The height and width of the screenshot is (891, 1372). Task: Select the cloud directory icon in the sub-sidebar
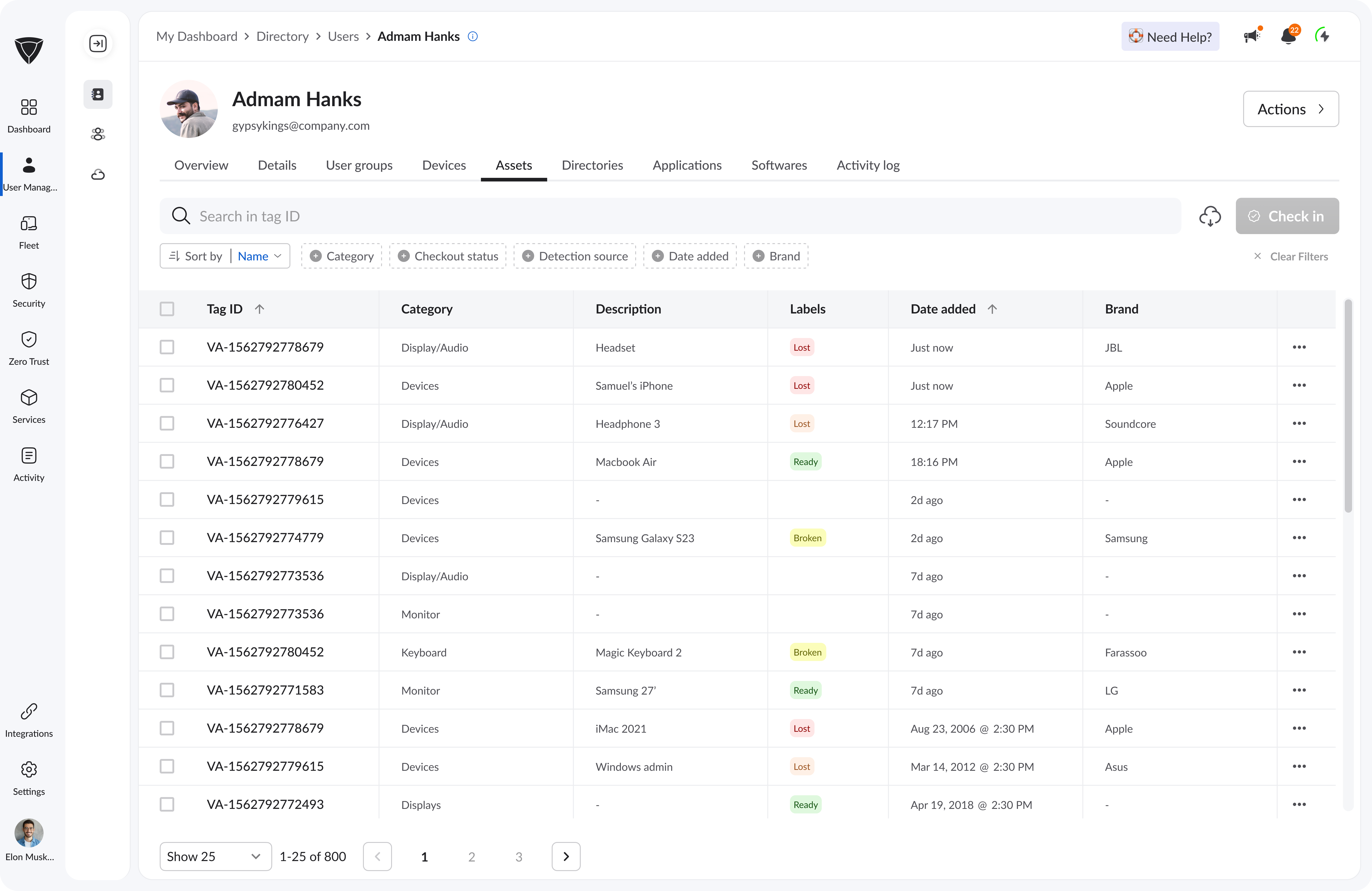point(98,175)
